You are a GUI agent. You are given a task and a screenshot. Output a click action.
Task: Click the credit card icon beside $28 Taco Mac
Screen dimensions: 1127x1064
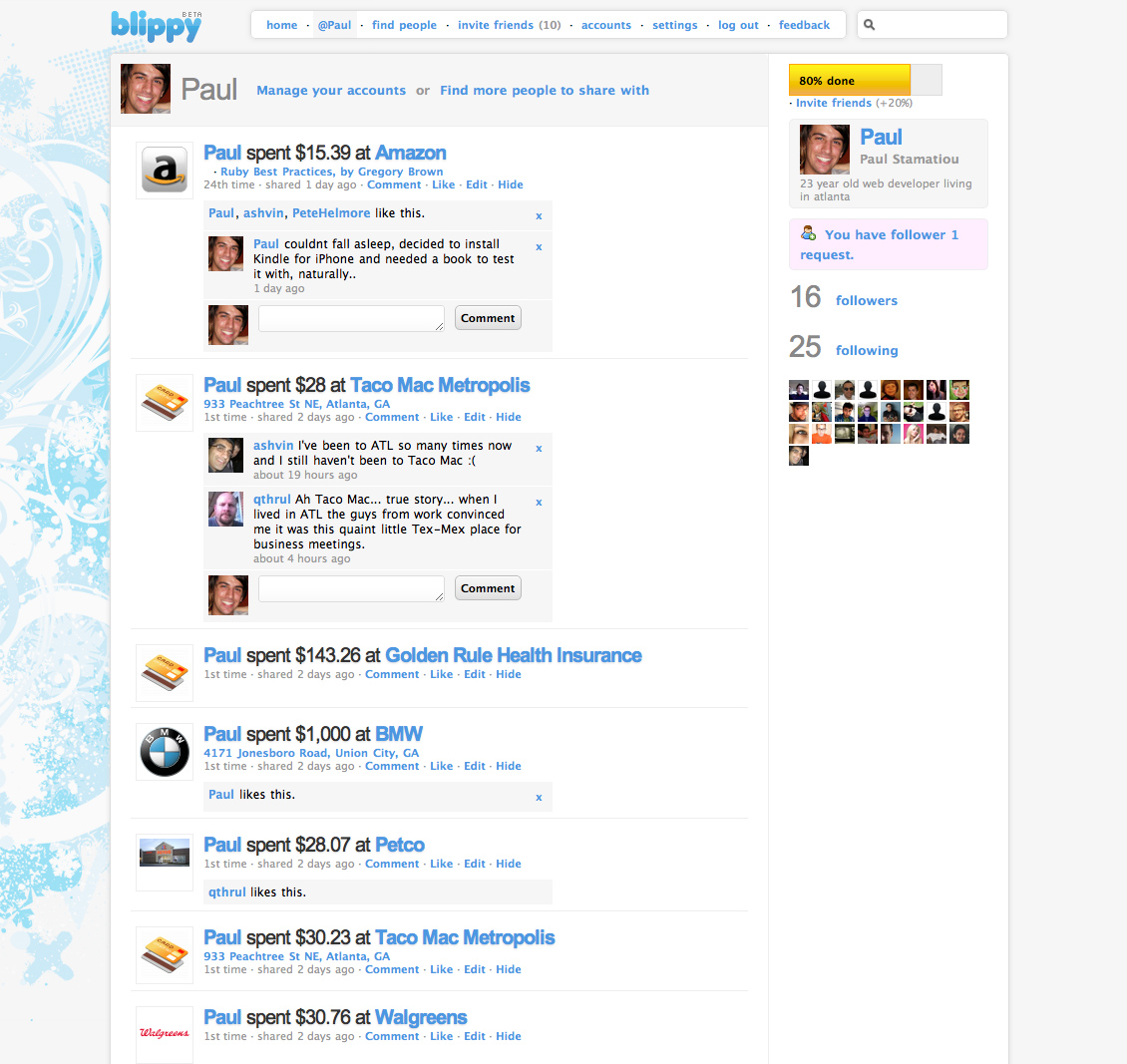pyautogui.click(x=165, y=402)
